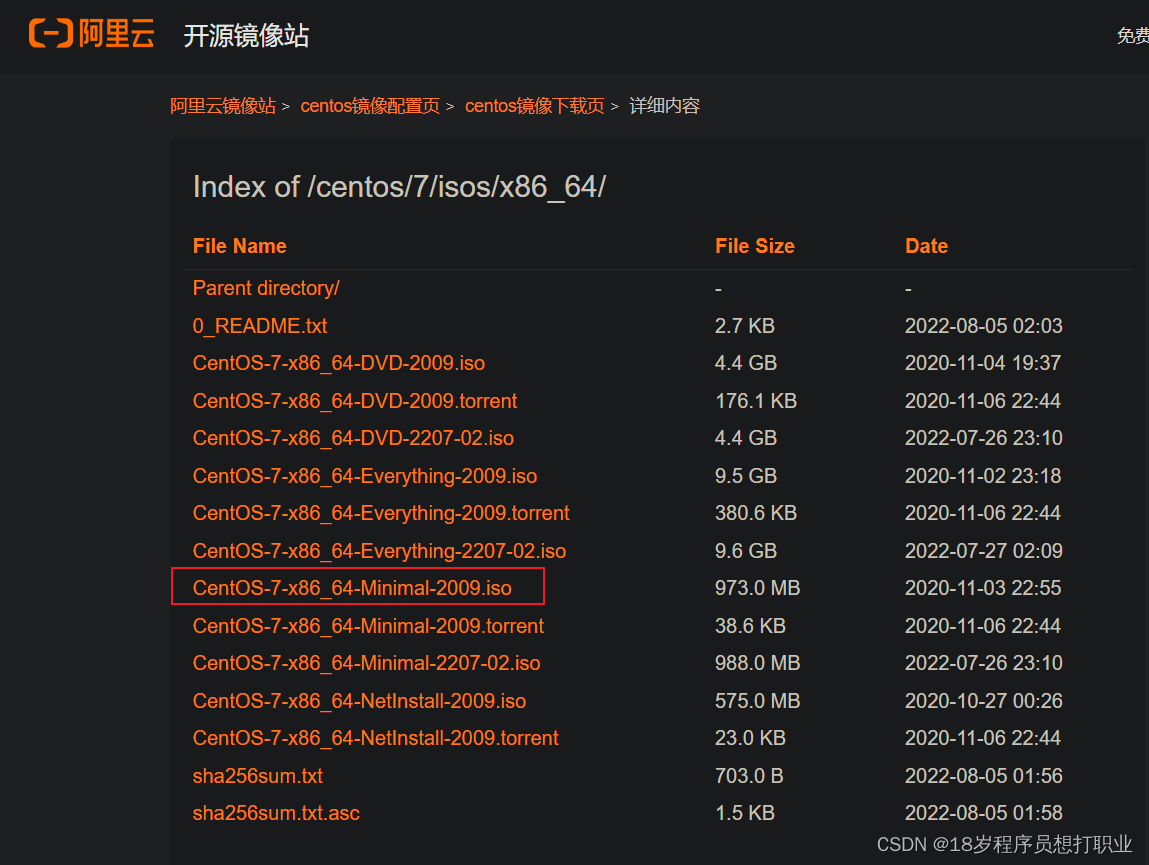Click the 988.0 MB file size cell
Image resolution: width=1149 pixels, height=865 pixels.
(x=758, y=663)
